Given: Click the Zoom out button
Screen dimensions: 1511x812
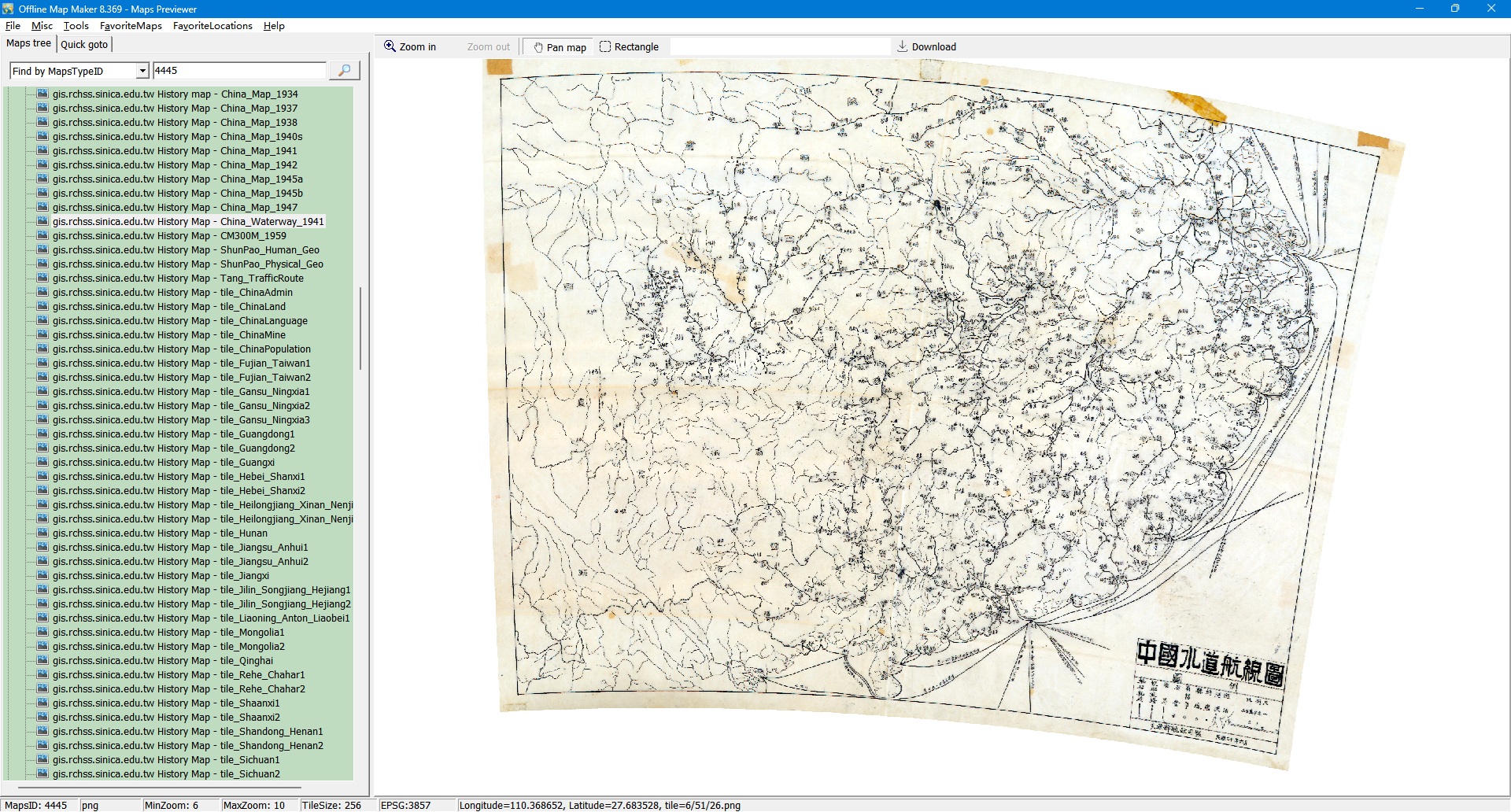Looking at the screenshot, I should [x=488, y=47].
